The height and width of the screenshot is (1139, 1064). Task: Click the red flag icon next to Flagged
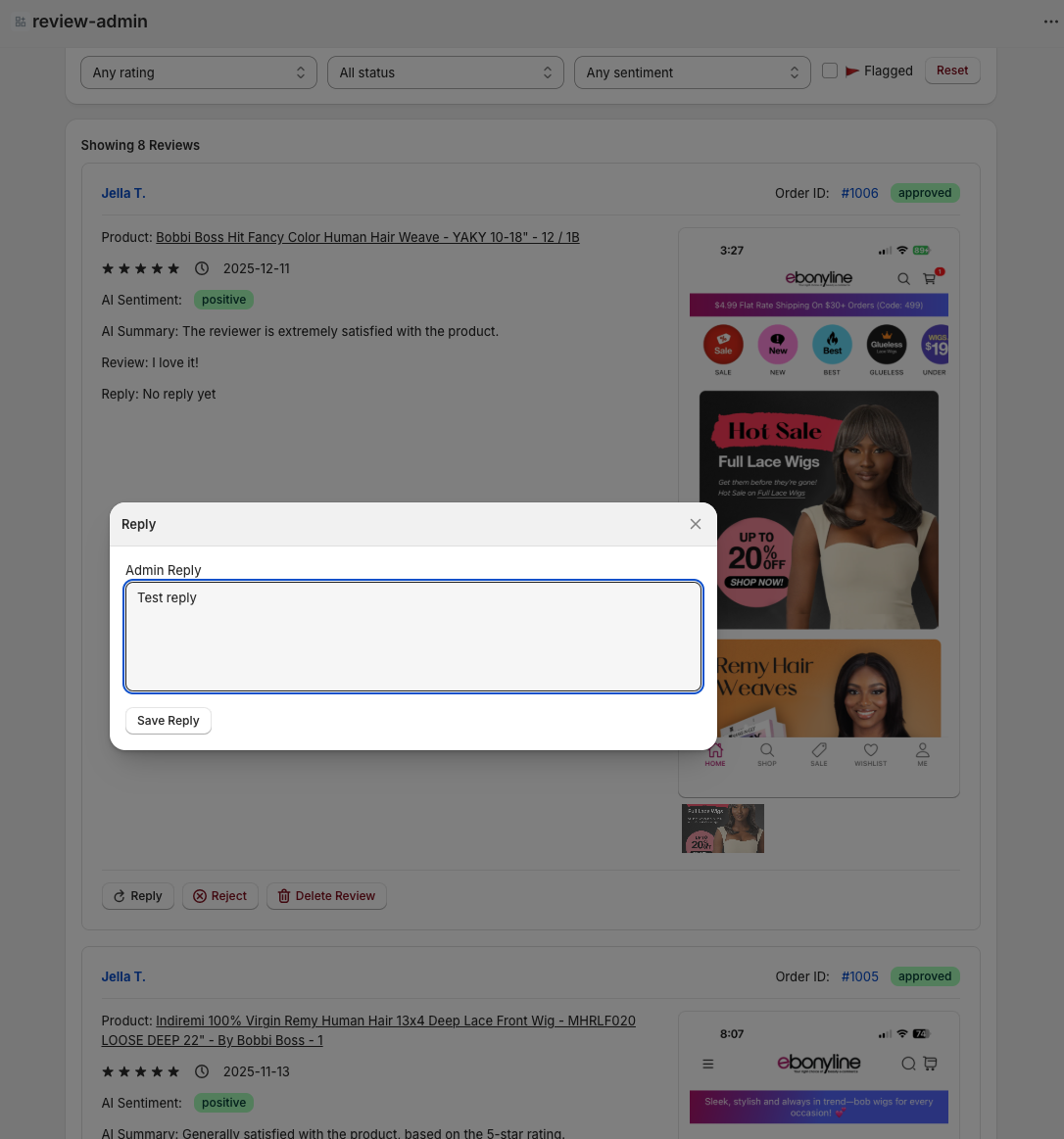tap(852, 71)
